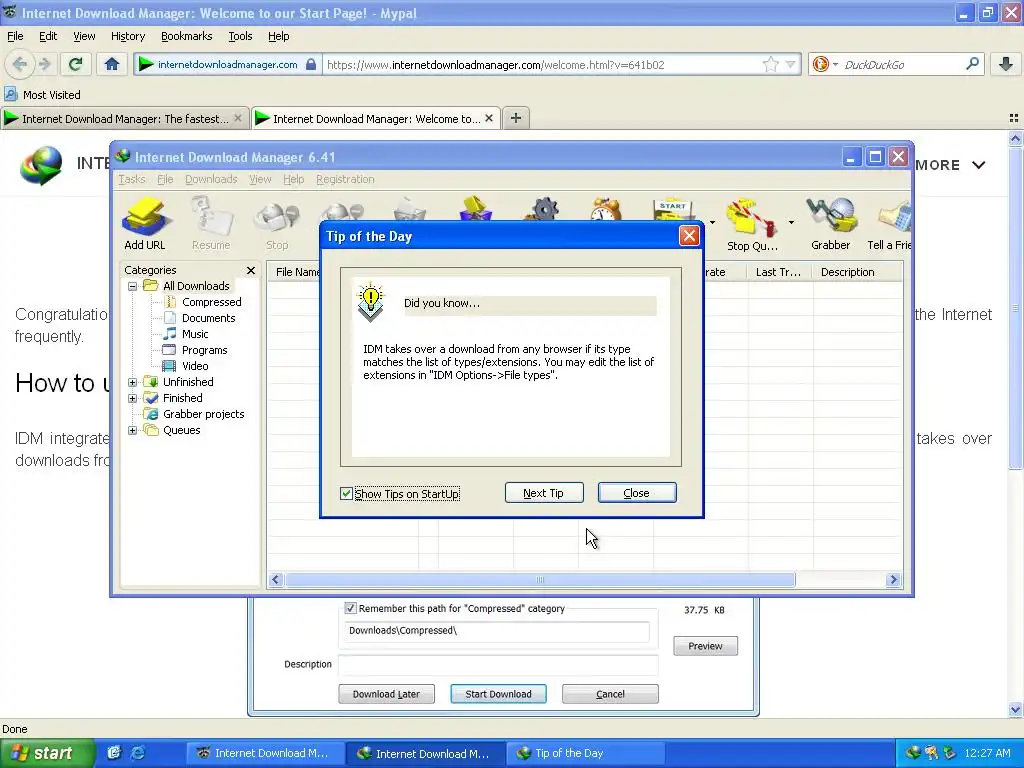Viewport: 1024px width, 768px height.
Task: Expand the Unfinished tree node
Action: [x=133, y=382]
